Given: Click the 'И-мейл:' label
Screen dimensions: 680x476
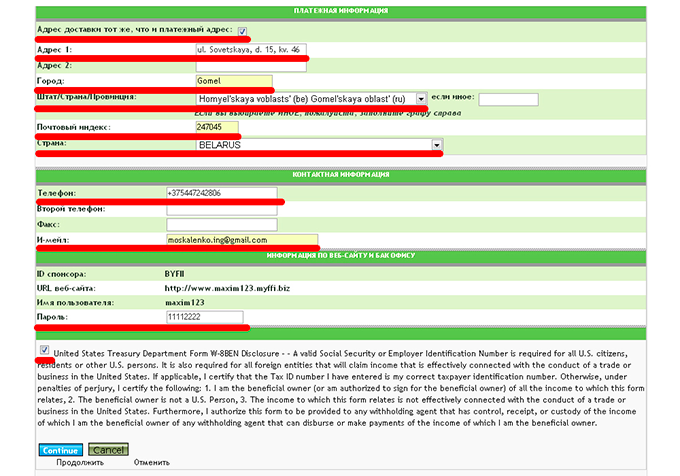Looking at the screenshot, I should tap(53, 240).
